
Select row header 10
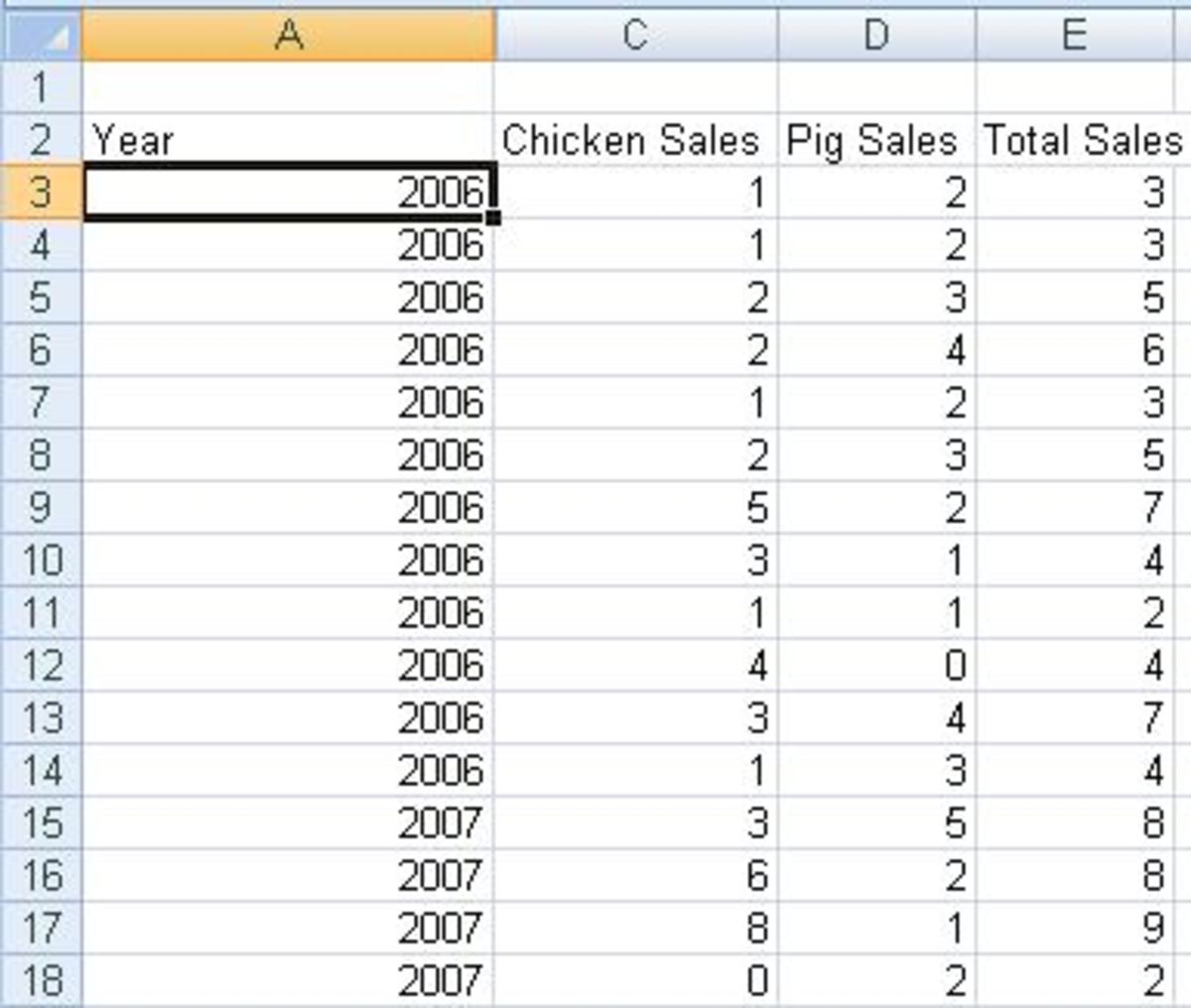[40, 559]
